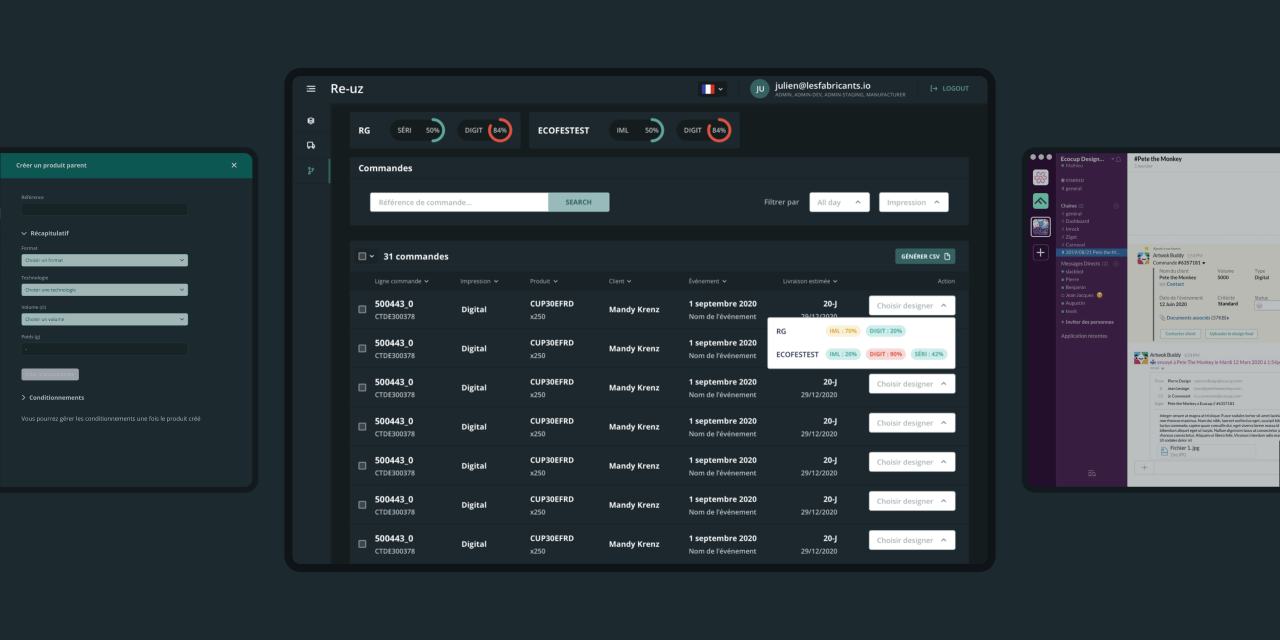Focus the Poids (g) input field
The image size is (1280, 640).
click(x=104, y=349)
